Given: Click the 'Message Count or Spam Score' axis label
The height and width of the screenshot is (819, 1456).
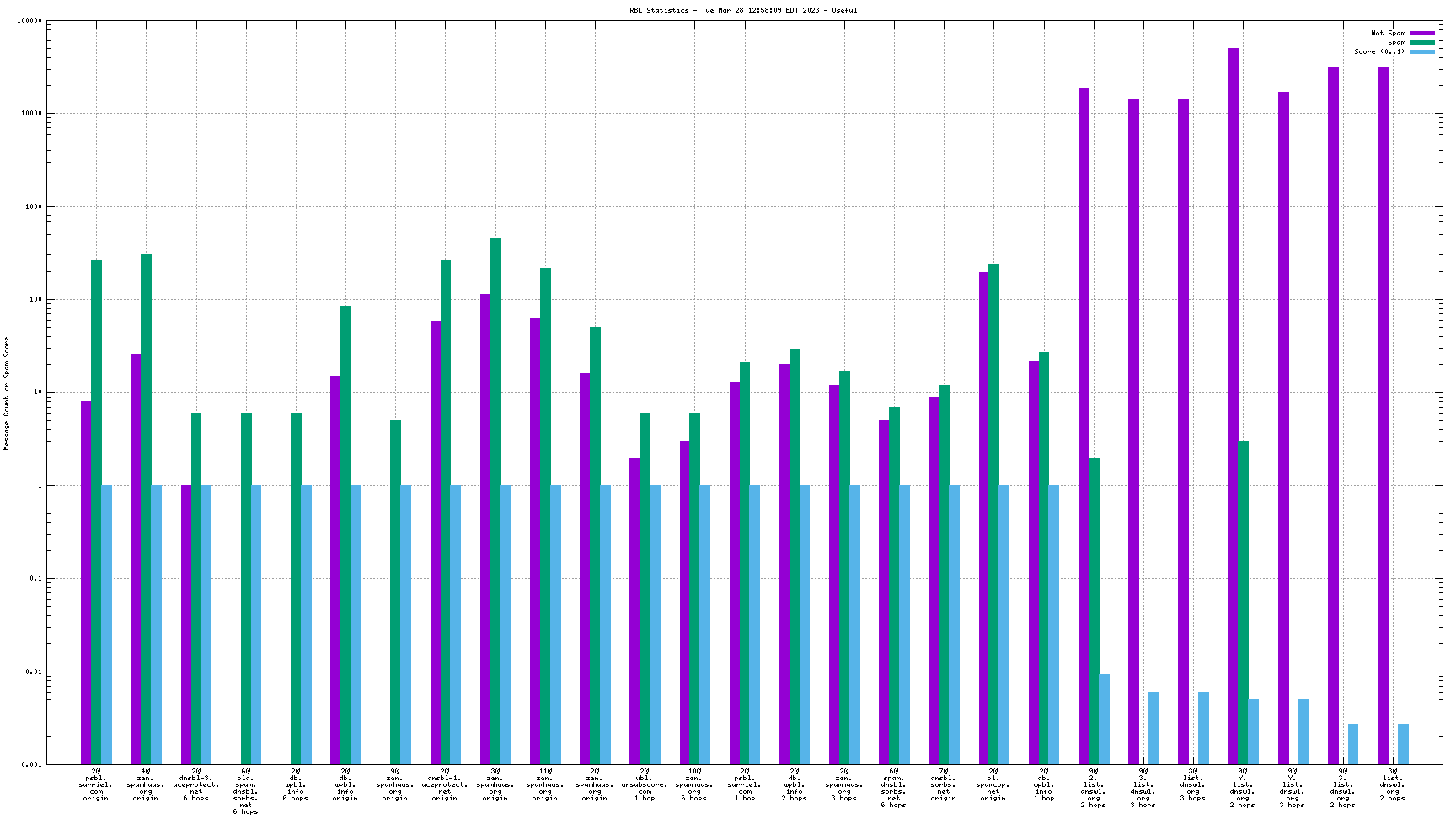Looking at the screenshot, I should (x=7, y=393).
